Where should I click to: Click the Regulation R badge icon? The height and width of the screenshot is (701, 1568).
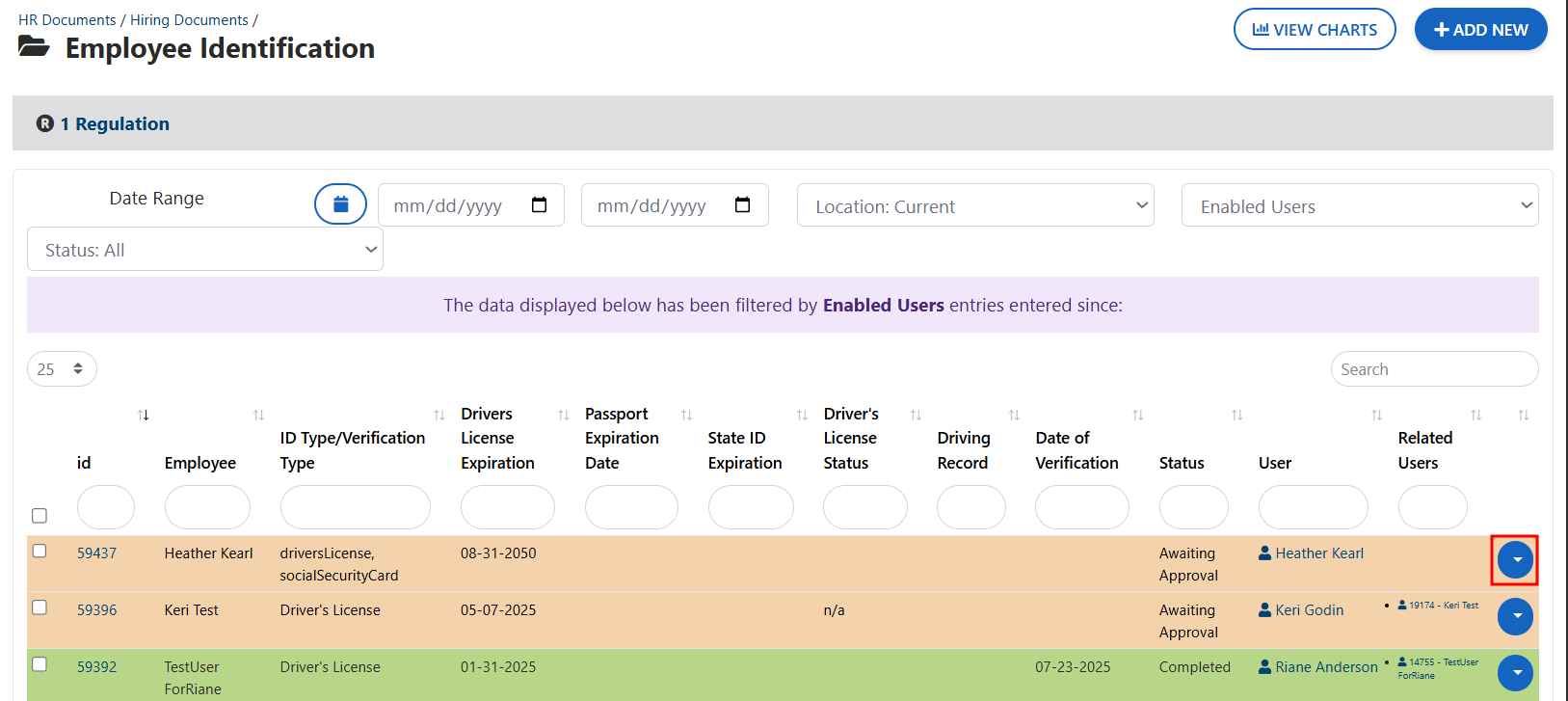coord(44,123)
